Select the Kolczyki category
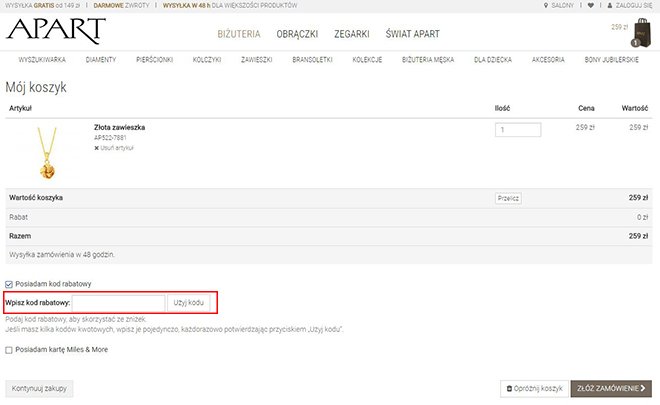 (x=207, y=60)
